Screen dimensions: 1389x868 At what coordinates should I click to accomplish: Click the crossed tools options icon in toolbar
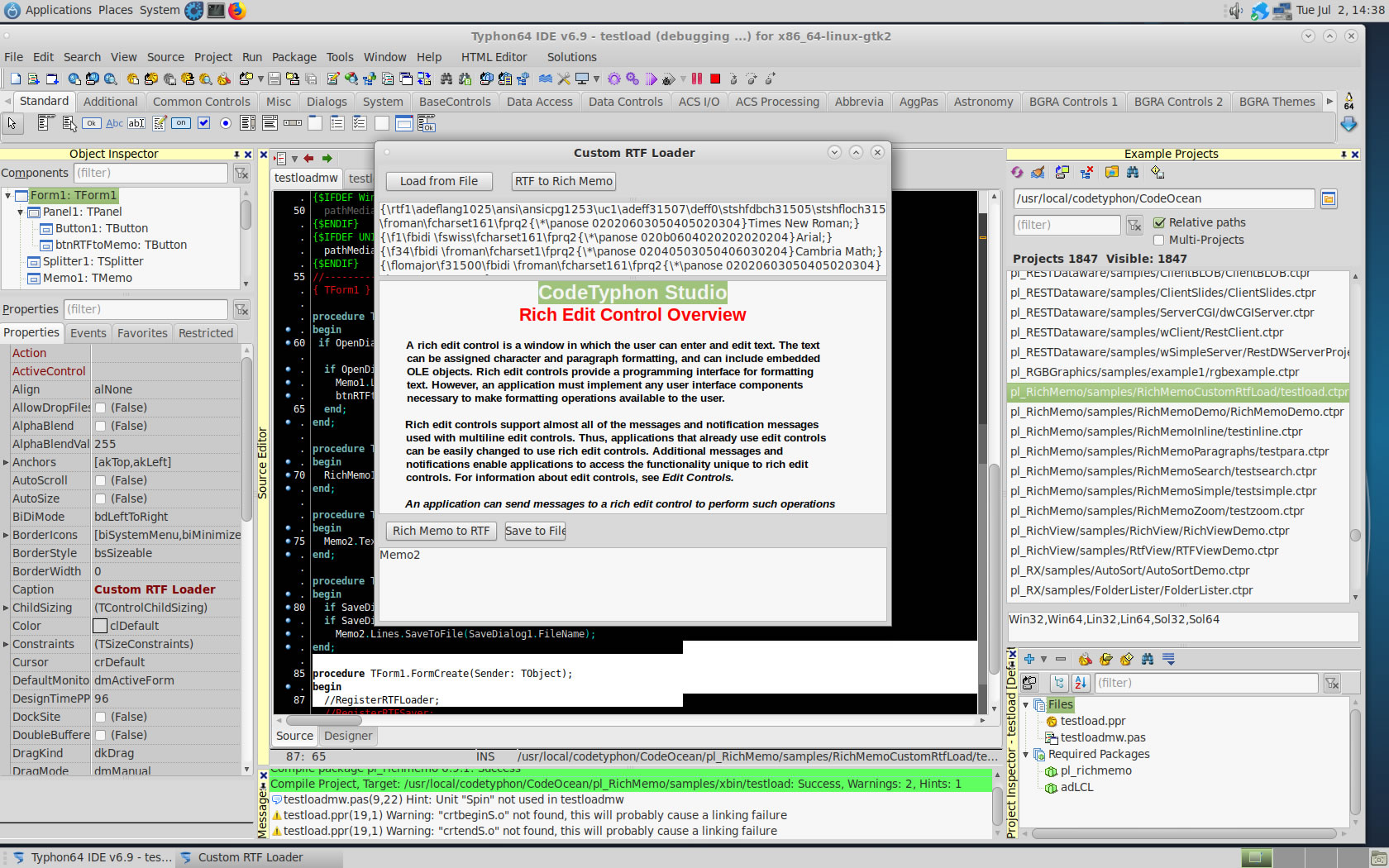[564, 79]
